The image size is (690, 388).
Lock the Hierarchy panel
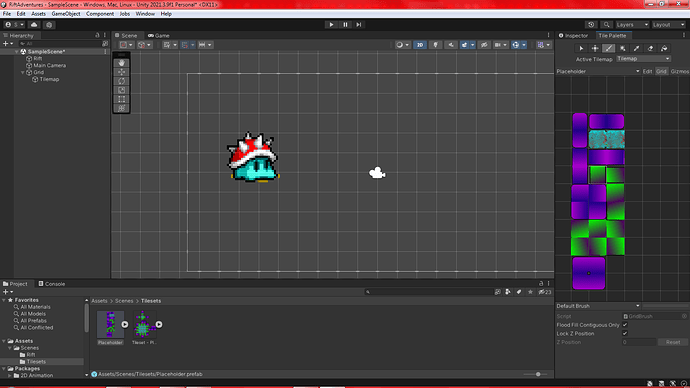[97, 35]
